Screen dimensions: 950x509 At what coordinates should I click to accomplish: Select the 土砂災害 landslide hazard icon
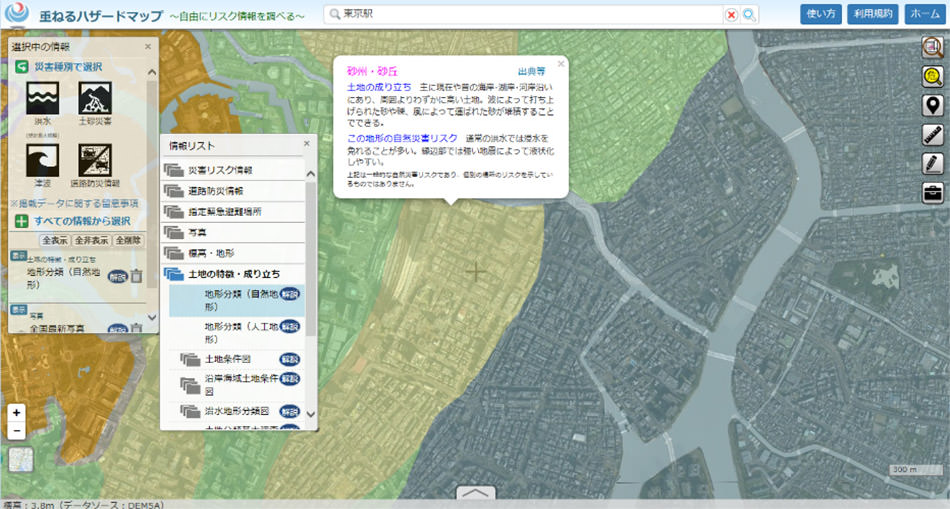pyautogui.click(x=95, y=98)
